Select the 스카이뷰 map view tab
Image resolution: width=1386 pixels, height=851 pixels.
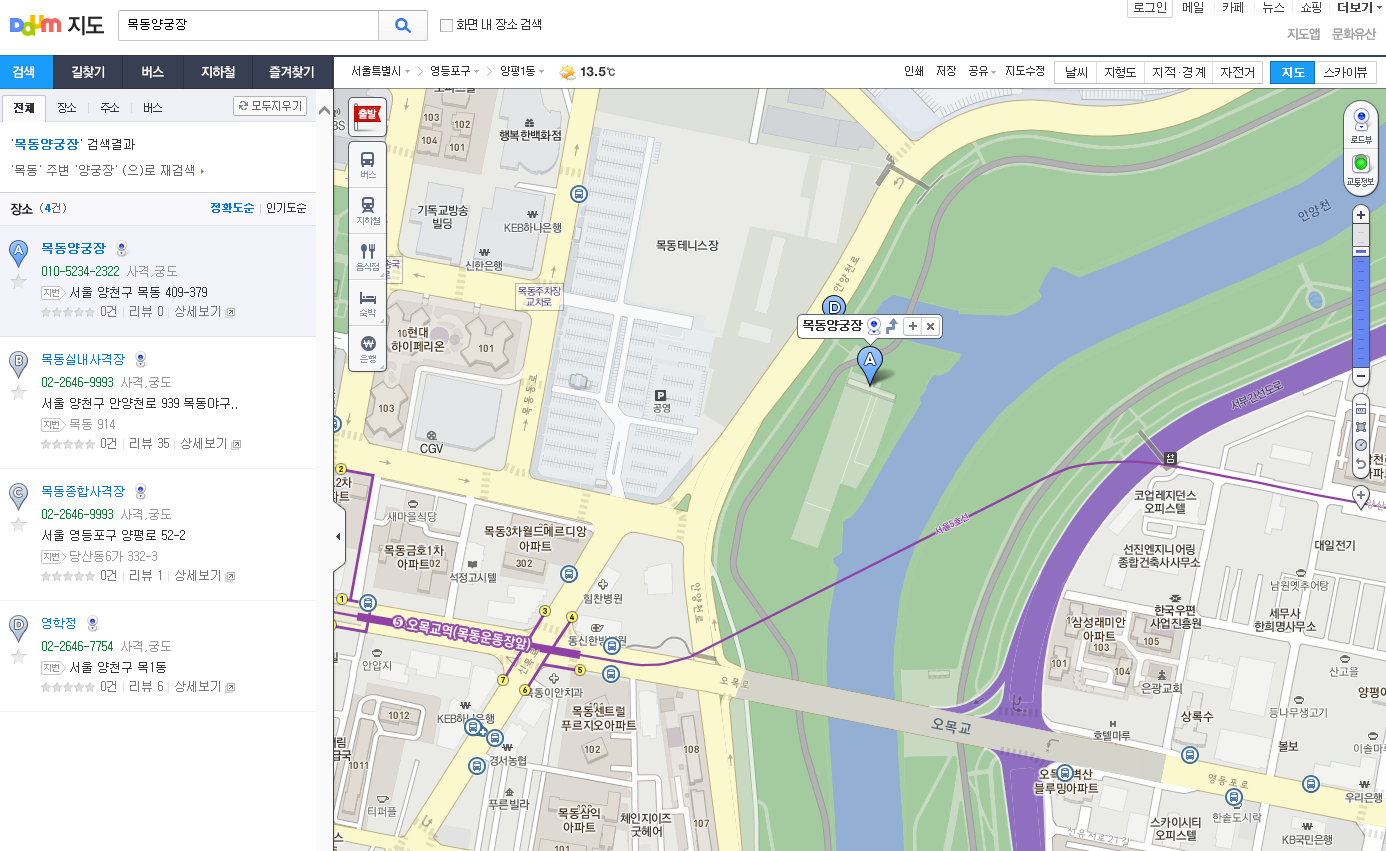point(1346,72)
